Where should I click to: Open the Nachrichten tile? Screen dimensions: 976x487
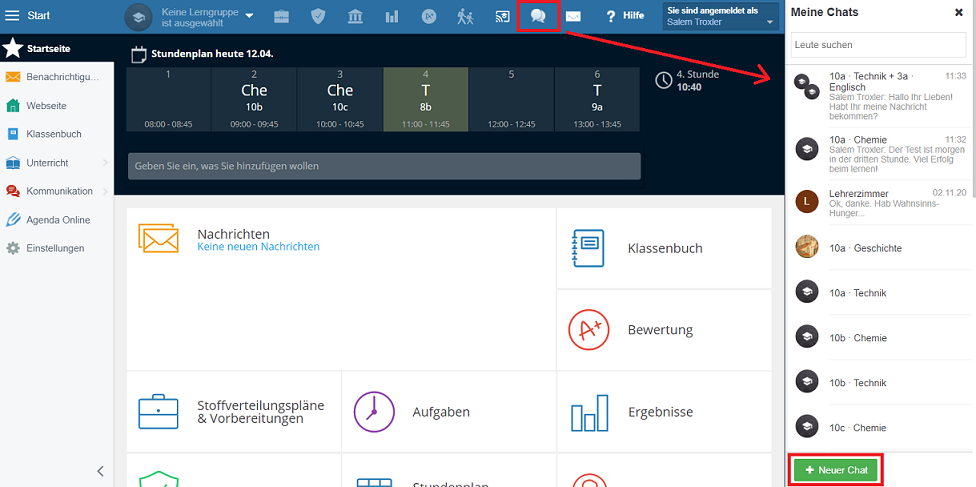coord(341,289)
